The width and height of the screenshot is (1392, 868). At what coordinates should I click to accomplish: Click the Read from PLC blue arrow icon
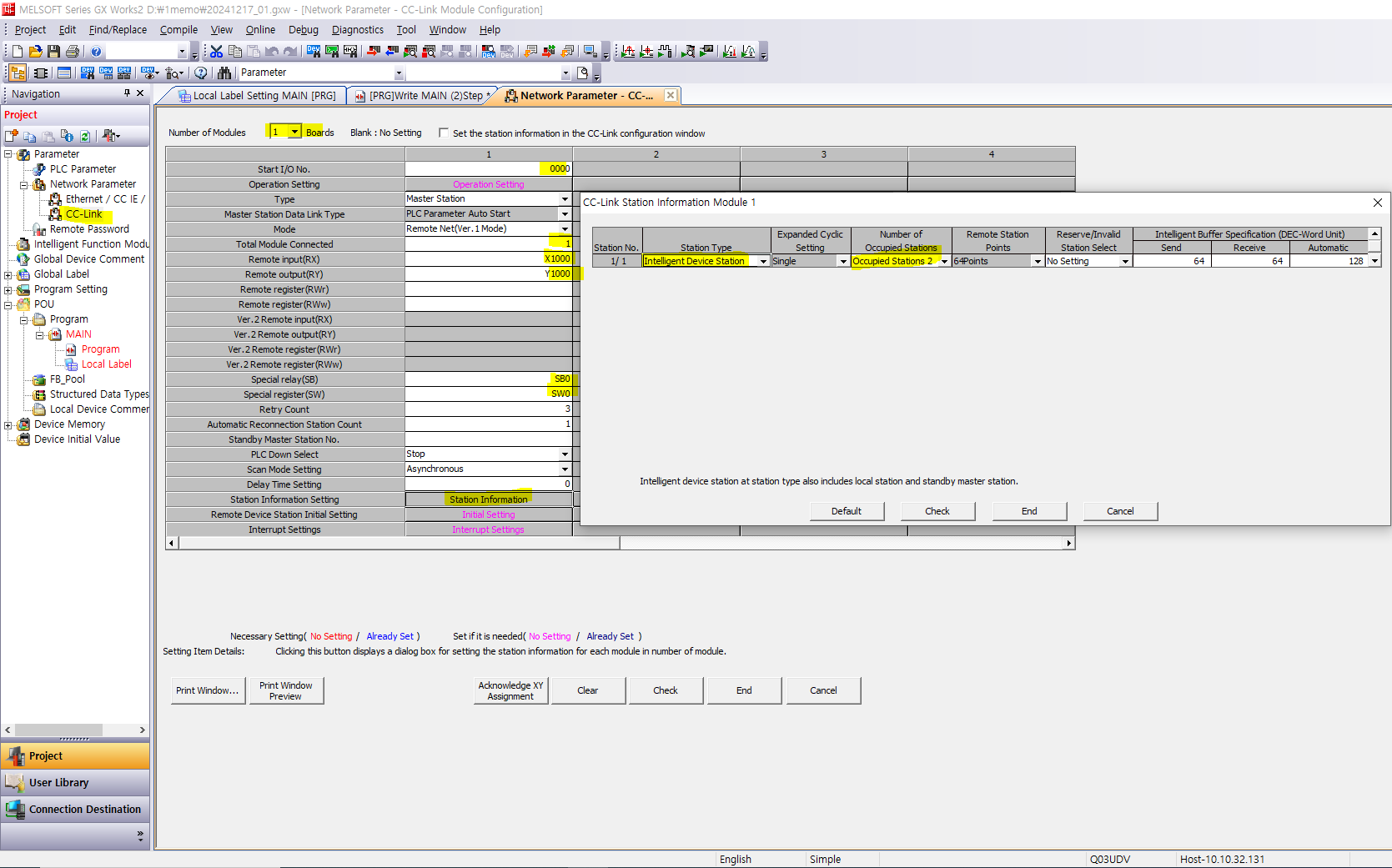tap(392, 52)
